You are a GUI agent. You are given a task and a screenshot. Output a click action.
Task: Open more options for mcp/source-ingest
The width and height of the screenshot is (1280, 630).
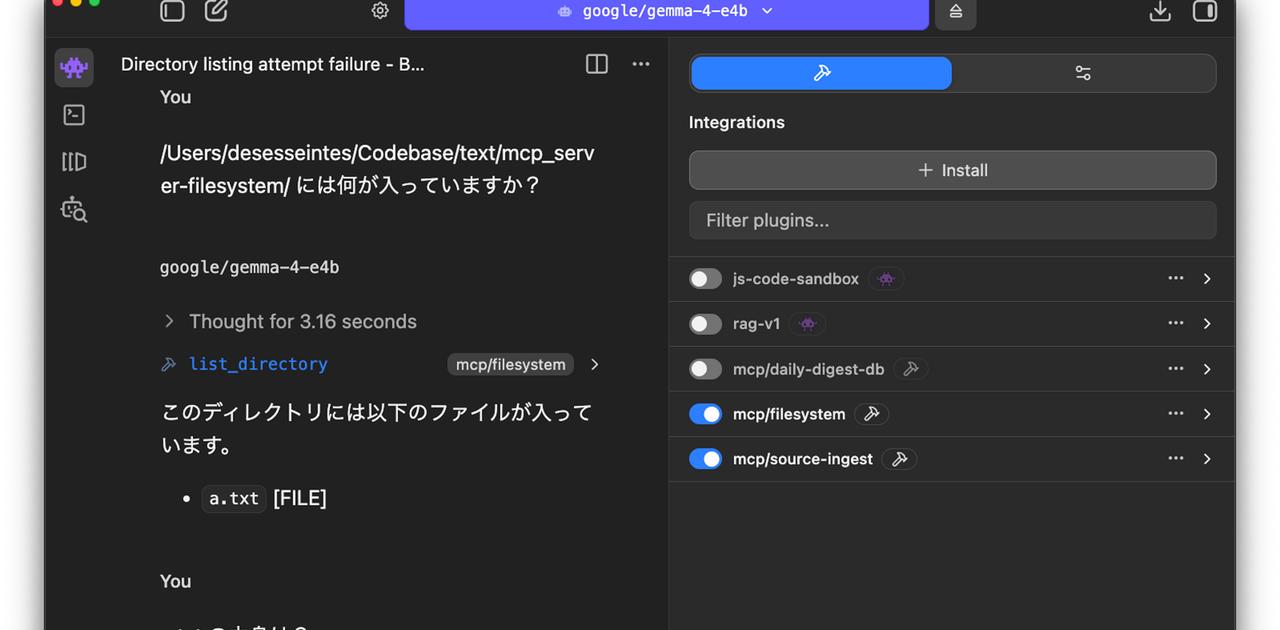click(1176, 459)
